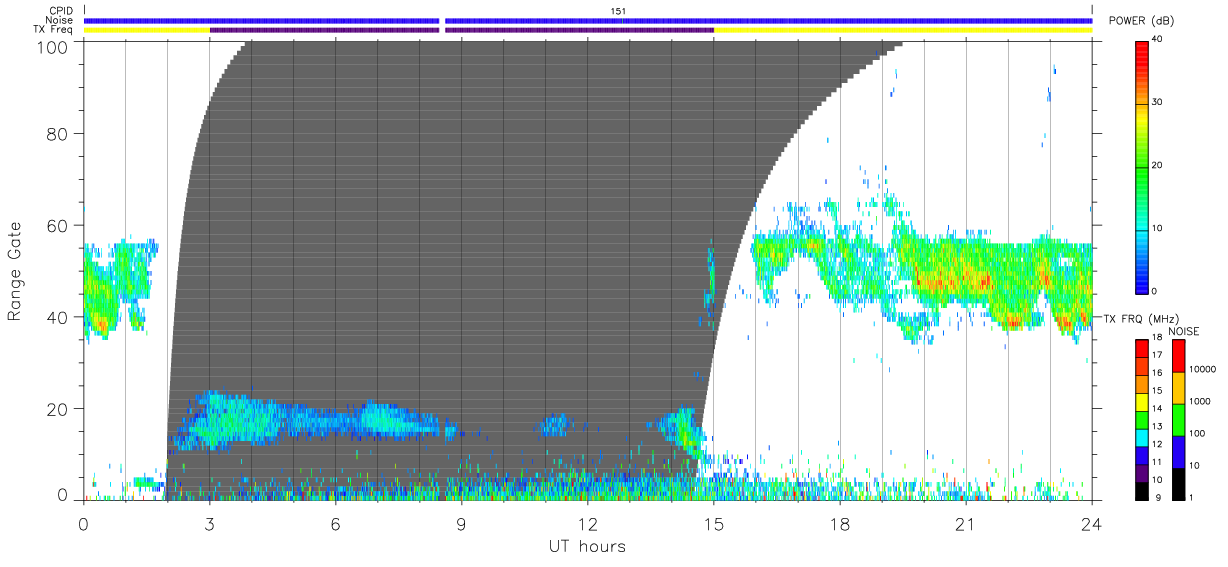Click the 80 tick on Range Gate axis
Viewport: 1228px width, 567px height.
point(59,134)
